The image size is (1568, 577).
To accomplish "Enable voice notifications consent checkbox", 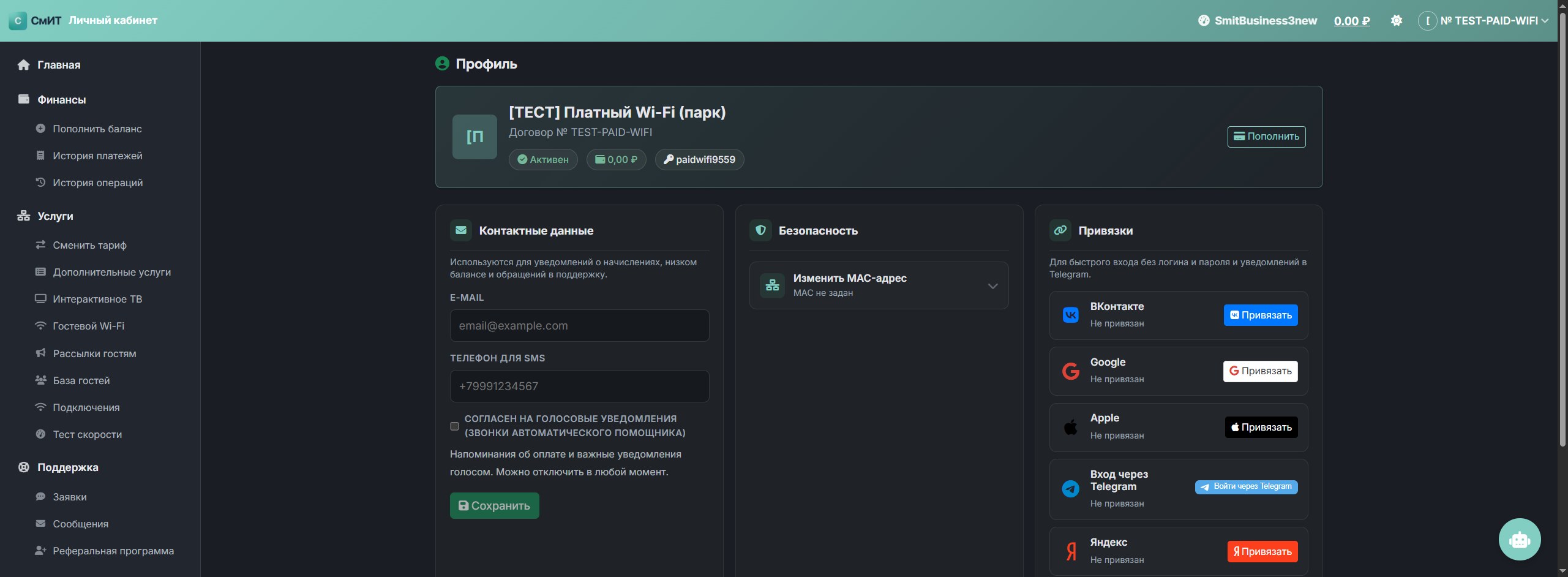I will pyautogui.click(x=454, y=426).
